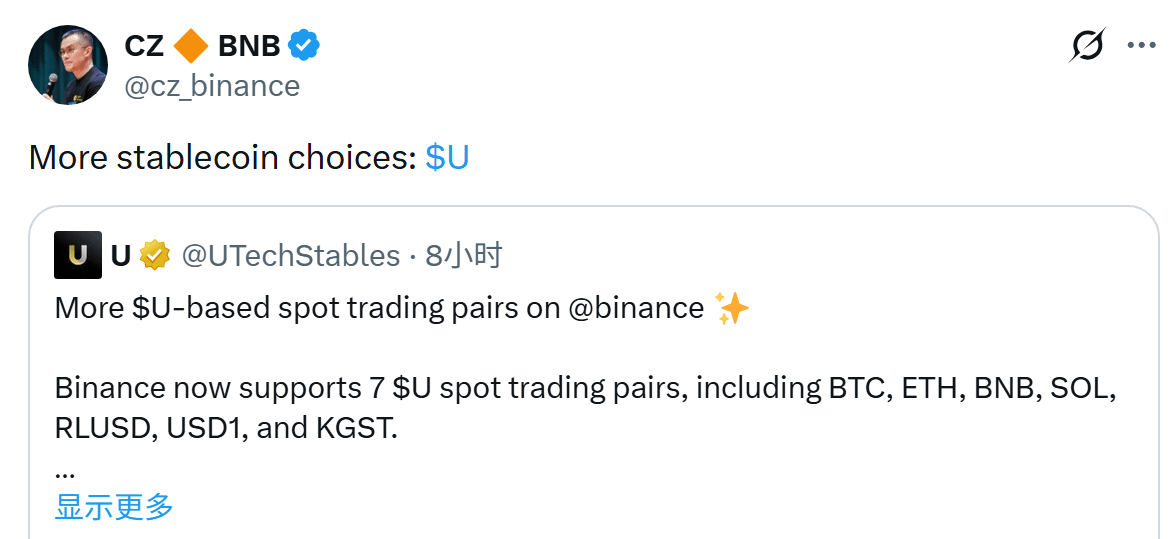Click the 8小时 timestamp

[463, 256]
